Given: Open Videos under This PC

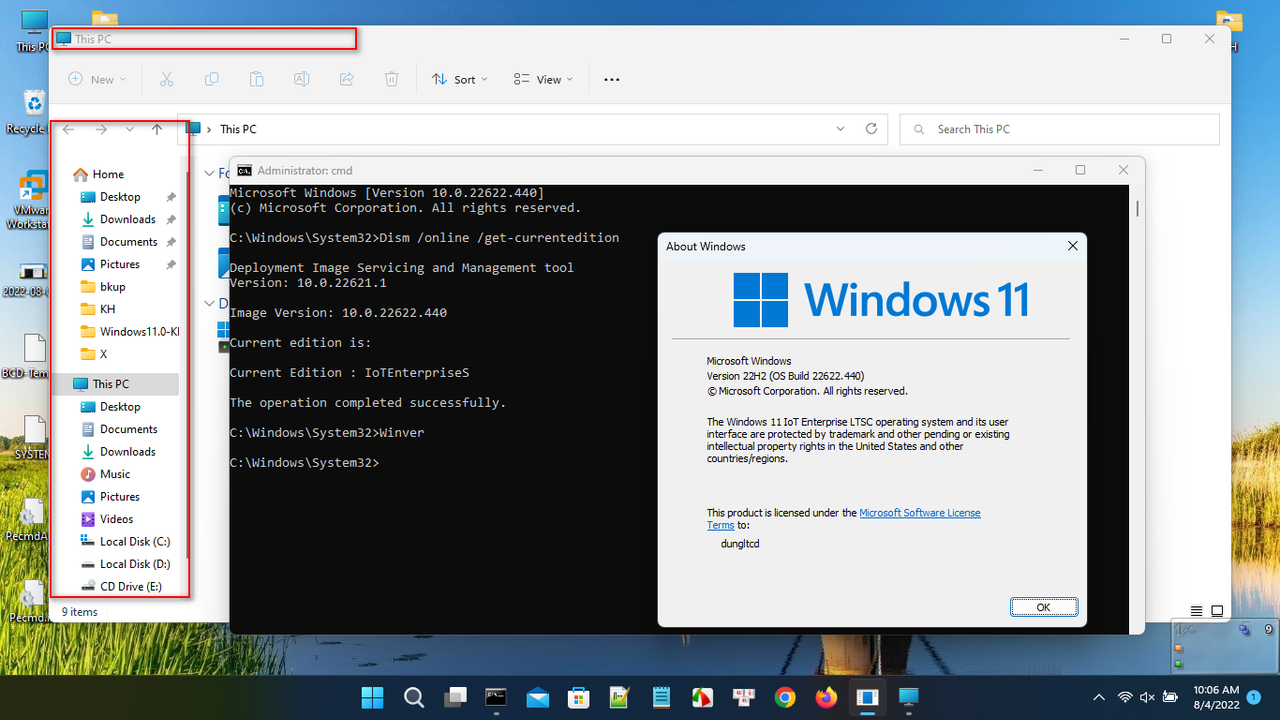Looking at the screenshot, I should tap(117, 519).
